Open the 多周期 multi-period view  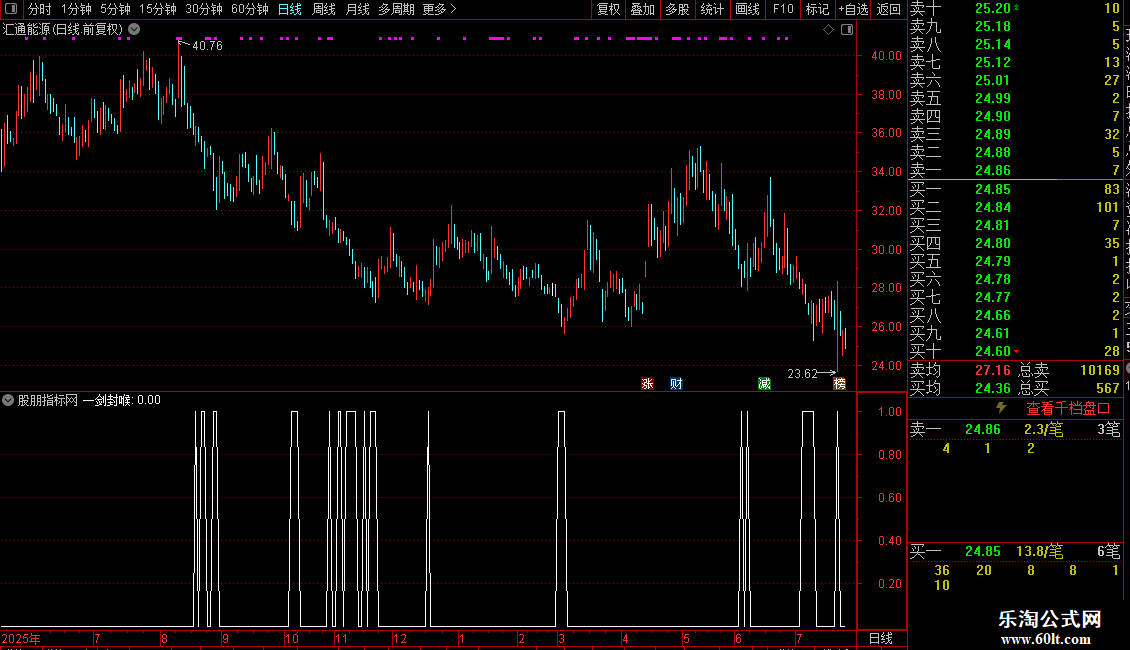point(396,9)
